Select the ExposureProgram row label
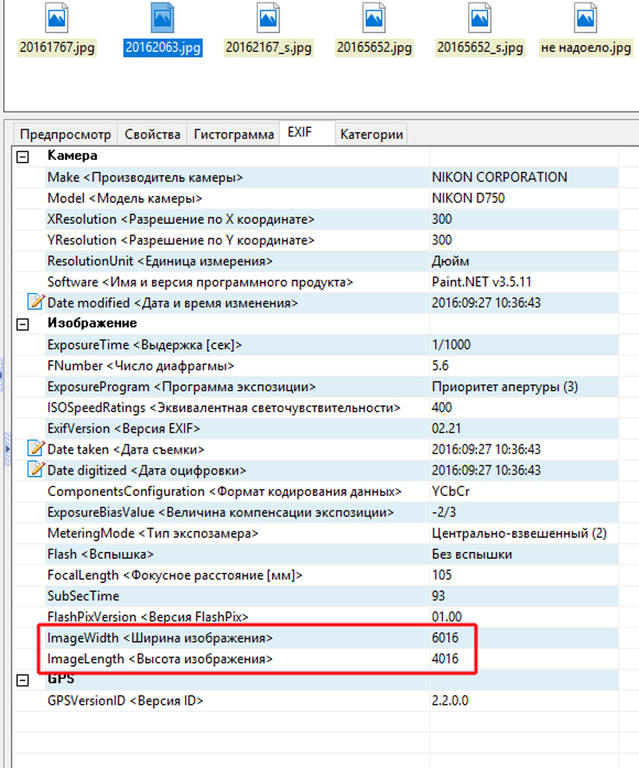639x768 pixels. click(181, 387)
